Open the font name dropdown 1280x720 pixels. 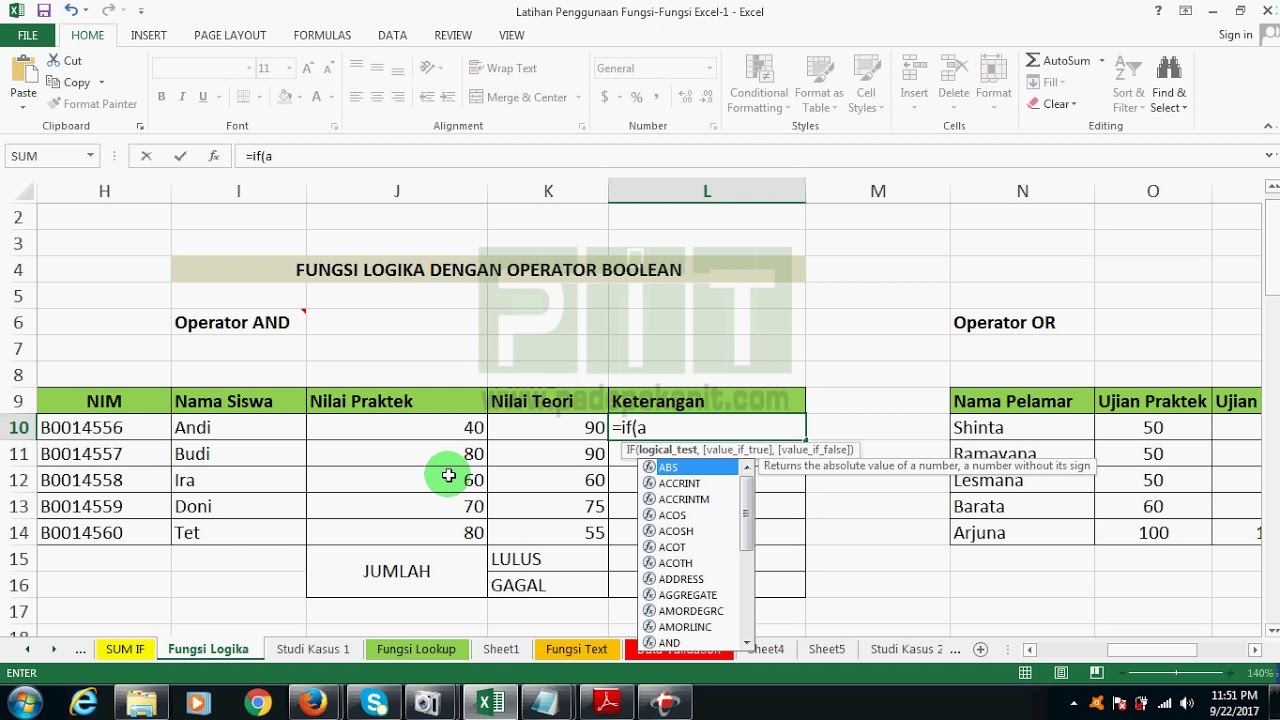249,68
